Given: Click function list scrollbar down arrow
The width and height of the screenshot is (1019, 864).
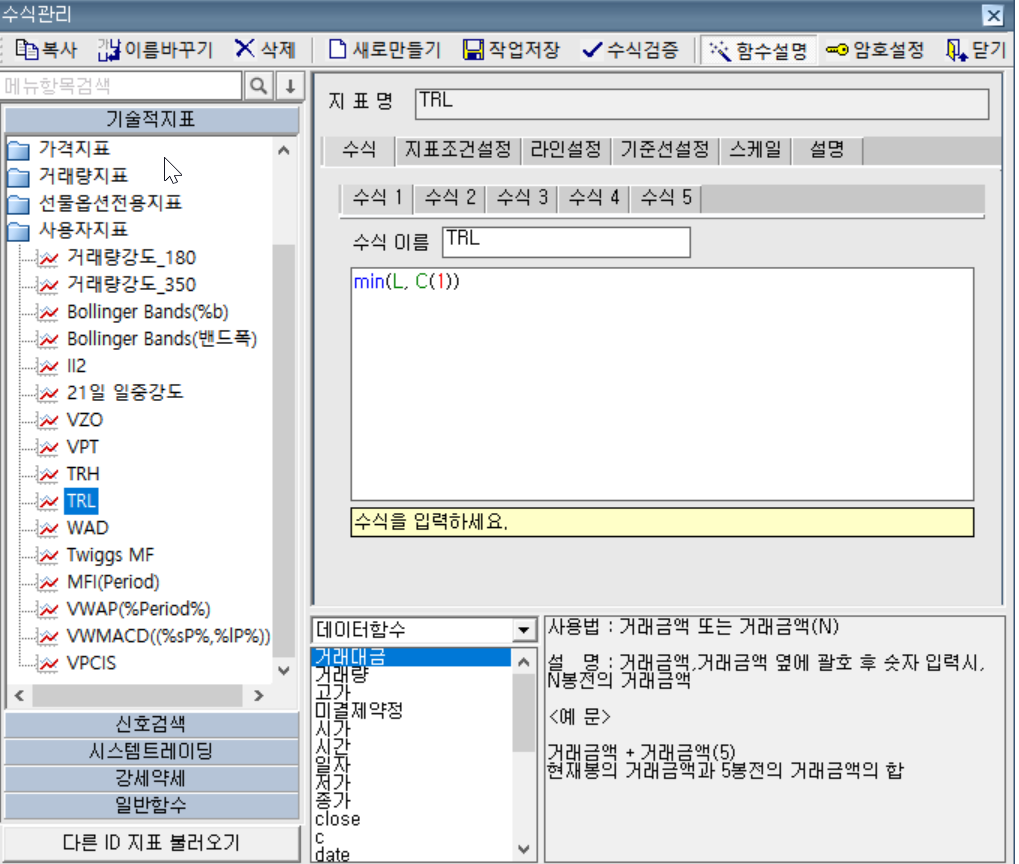Looking at the screenshot, I should click(x=524, y=849).
